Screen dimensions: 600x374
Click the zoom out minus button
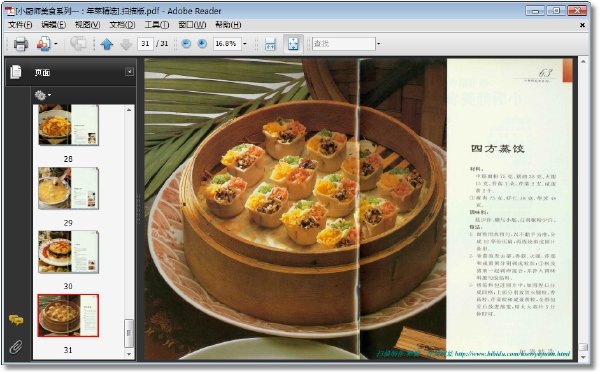click(186, 44)
